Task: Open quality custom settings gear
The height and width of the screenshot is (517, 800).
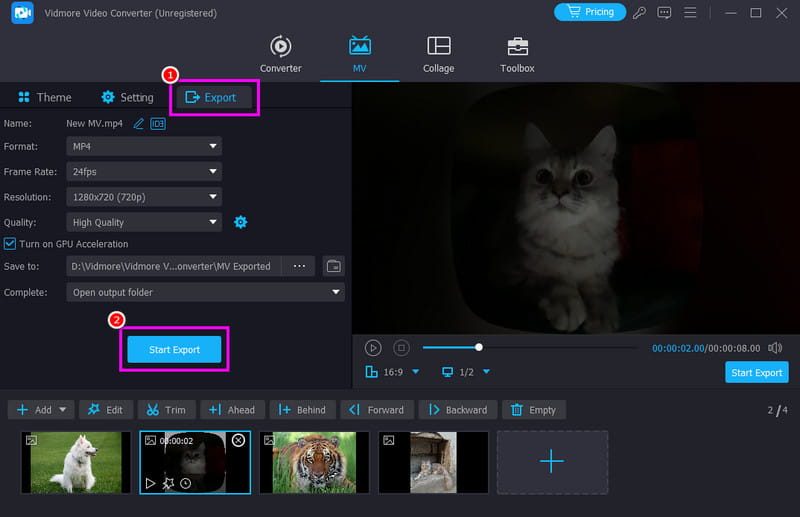Action: (240, 222)
